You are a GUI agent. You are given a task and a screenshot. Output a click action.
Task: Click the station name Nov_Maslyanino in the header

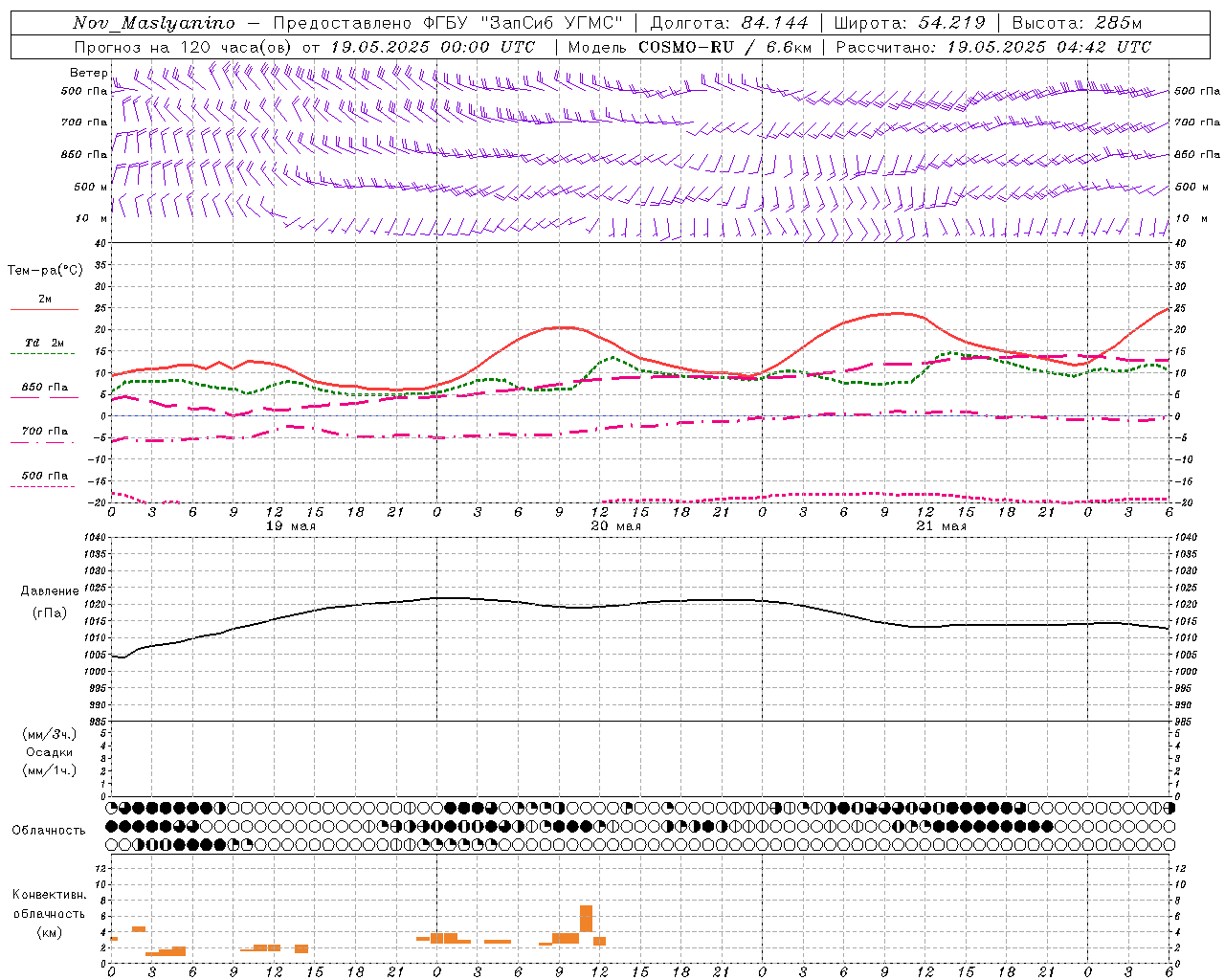(x=154, y=23)
